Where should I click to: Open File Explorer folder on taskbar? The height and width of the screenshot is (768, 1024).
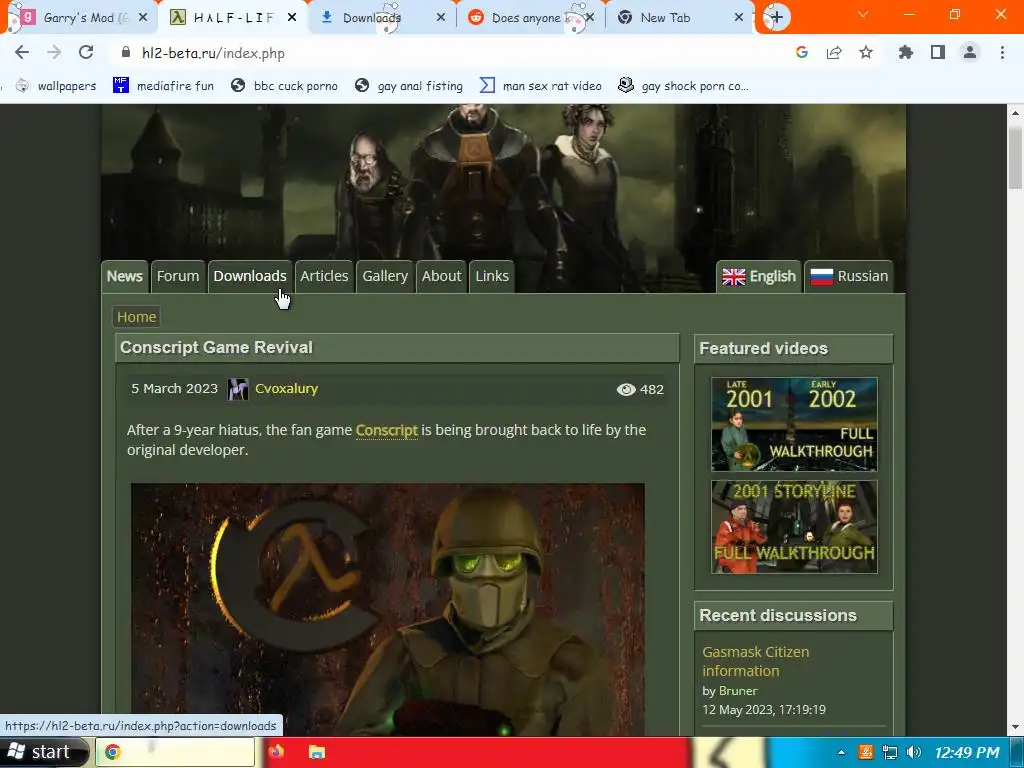(x=317, y=752)
